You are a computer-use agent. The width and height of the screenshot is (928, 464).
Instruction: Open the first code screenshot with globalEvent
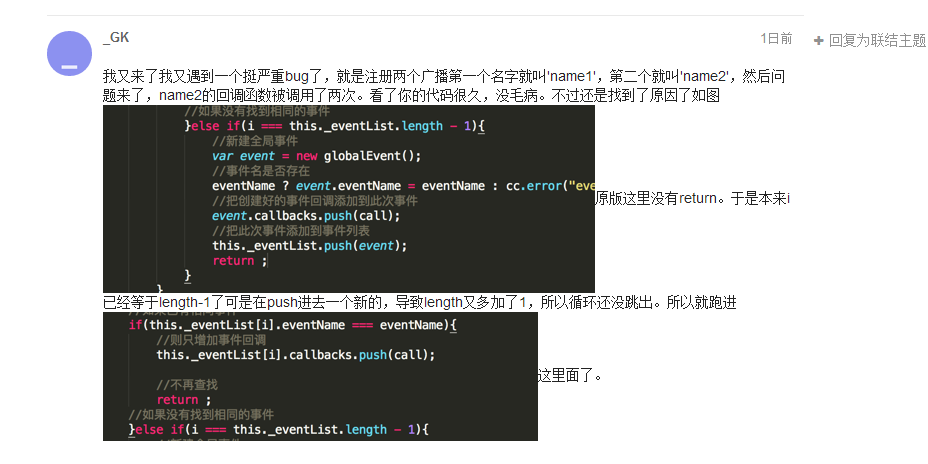(x=349, y=199)
